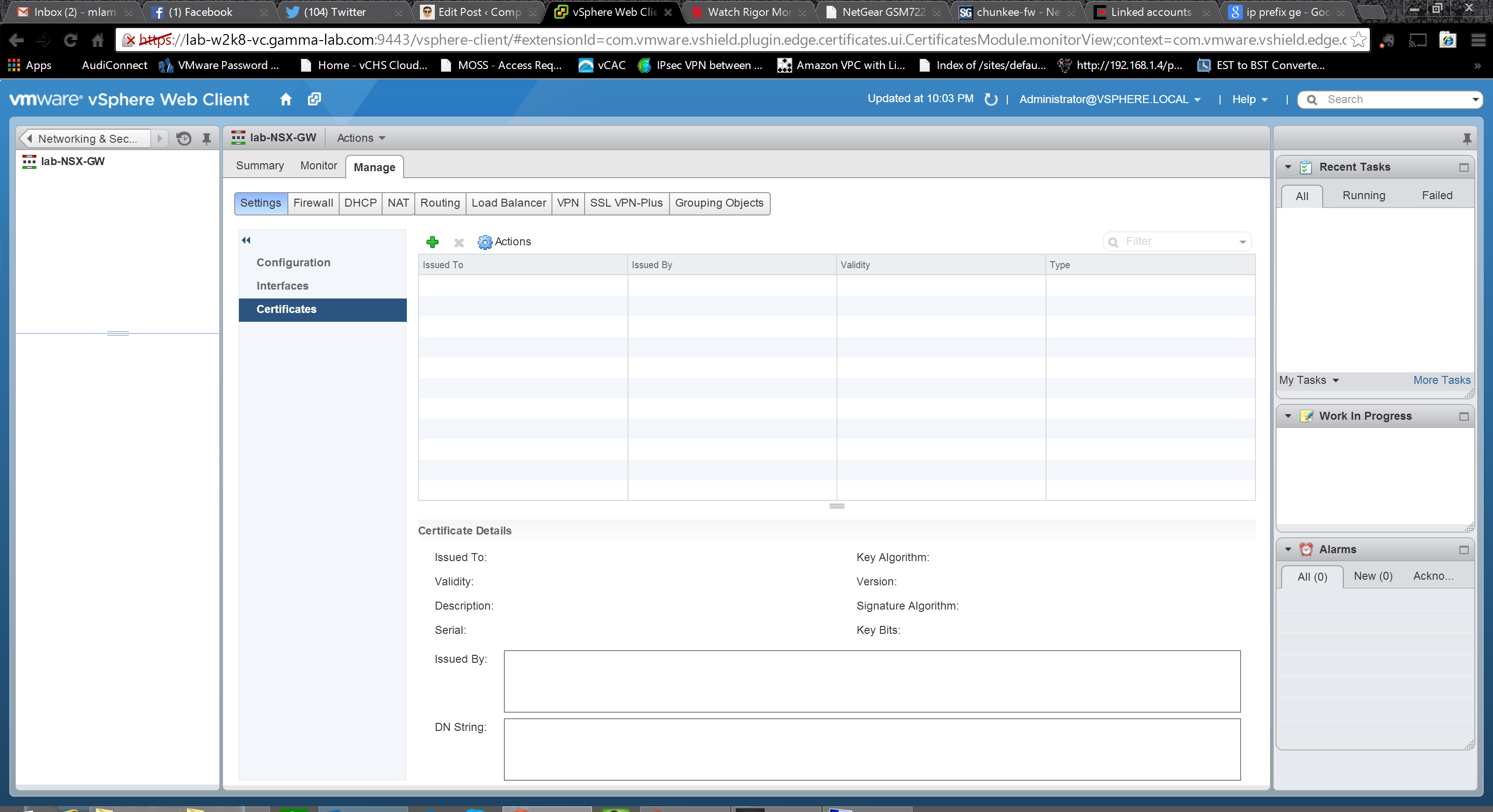Expand the My Tasks dropdown
The width and height of the screenshot is (1493, 812).
[x=1309, y=381]
